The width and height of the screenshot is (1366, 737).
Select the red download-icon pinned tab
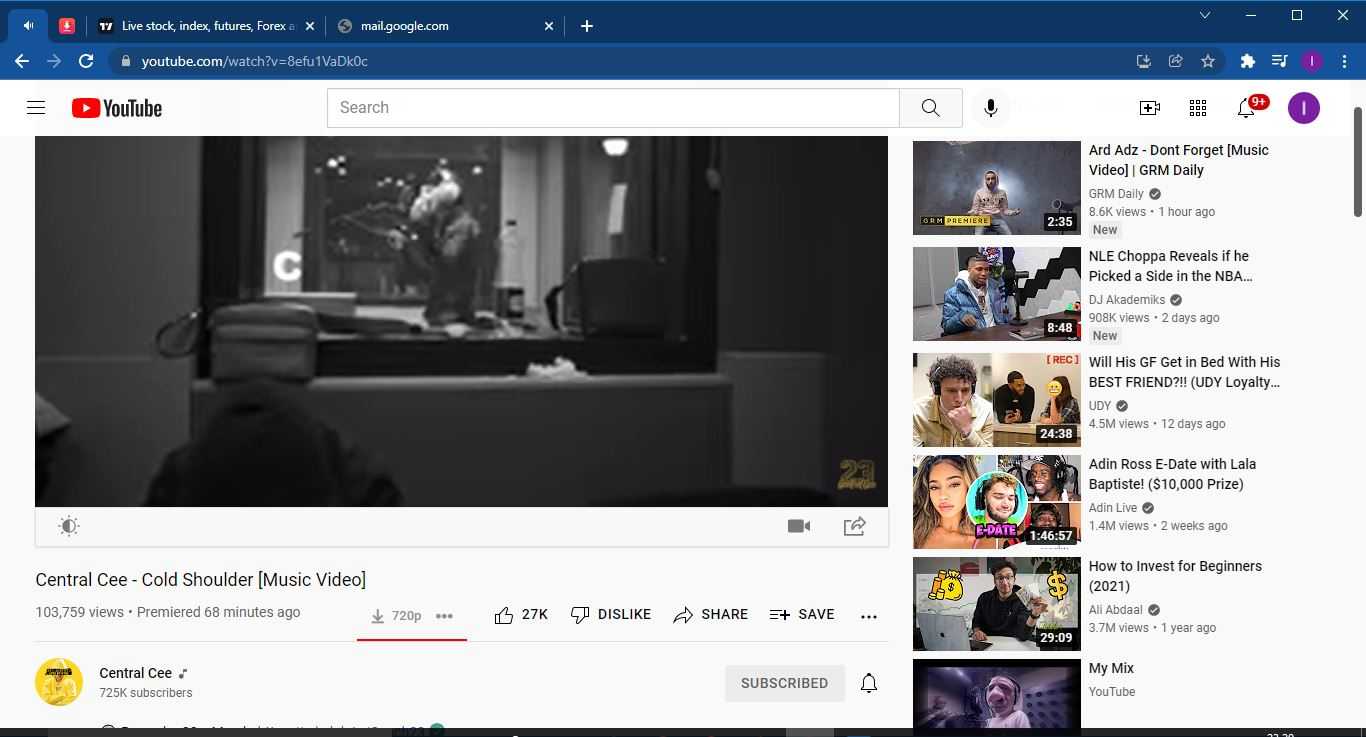pos(67,26)
